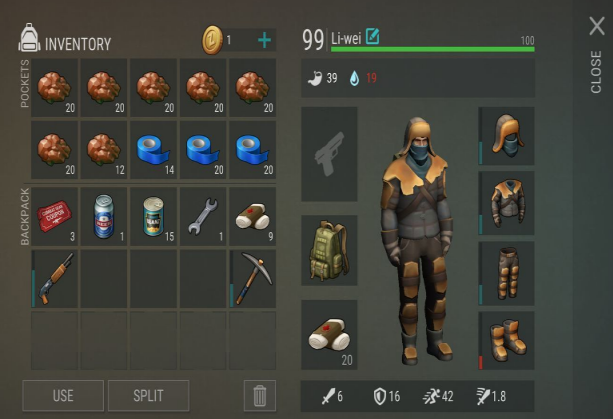Select the equipped boots slot
The image size is (613, 419).
point(506,340)
